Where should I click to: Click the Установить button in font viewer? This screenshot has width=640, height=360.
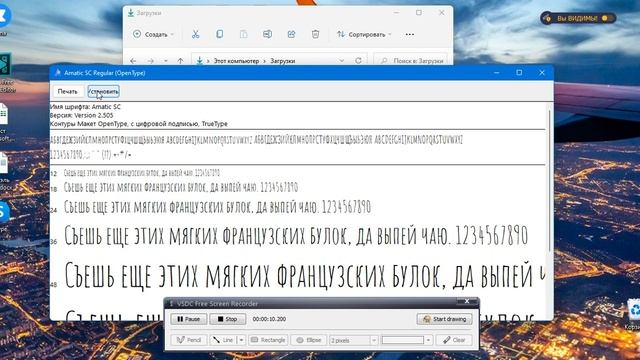coord(103,91)
